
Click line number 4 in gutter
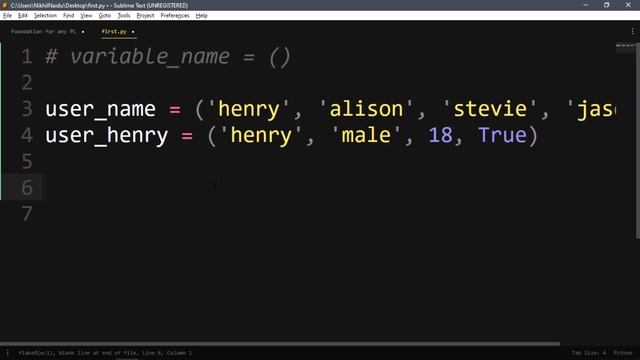(27, 135)
